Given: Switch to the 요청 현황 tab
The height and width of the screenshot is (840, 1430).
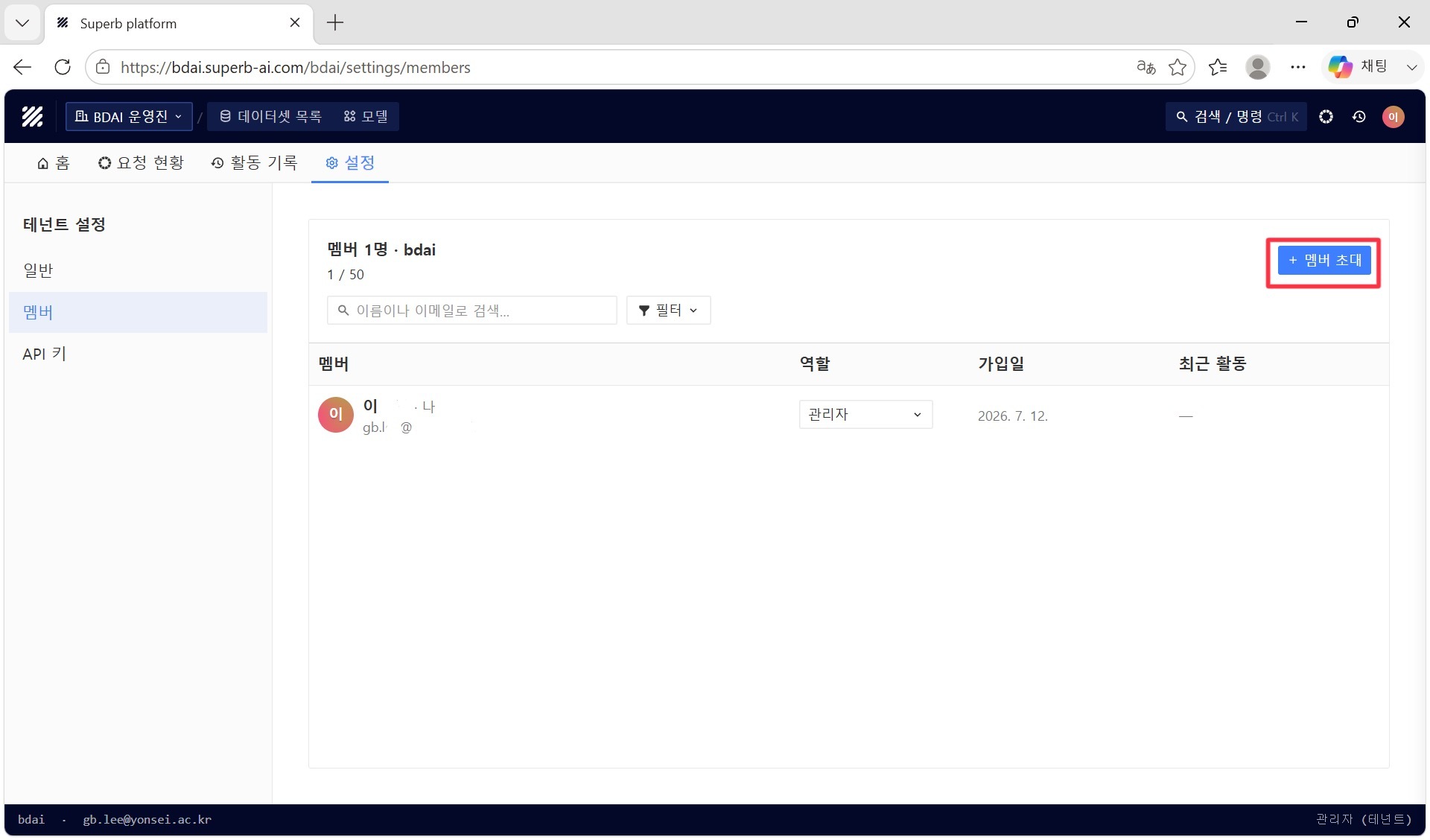Looking at the screenshot, I should click(141, 163).
